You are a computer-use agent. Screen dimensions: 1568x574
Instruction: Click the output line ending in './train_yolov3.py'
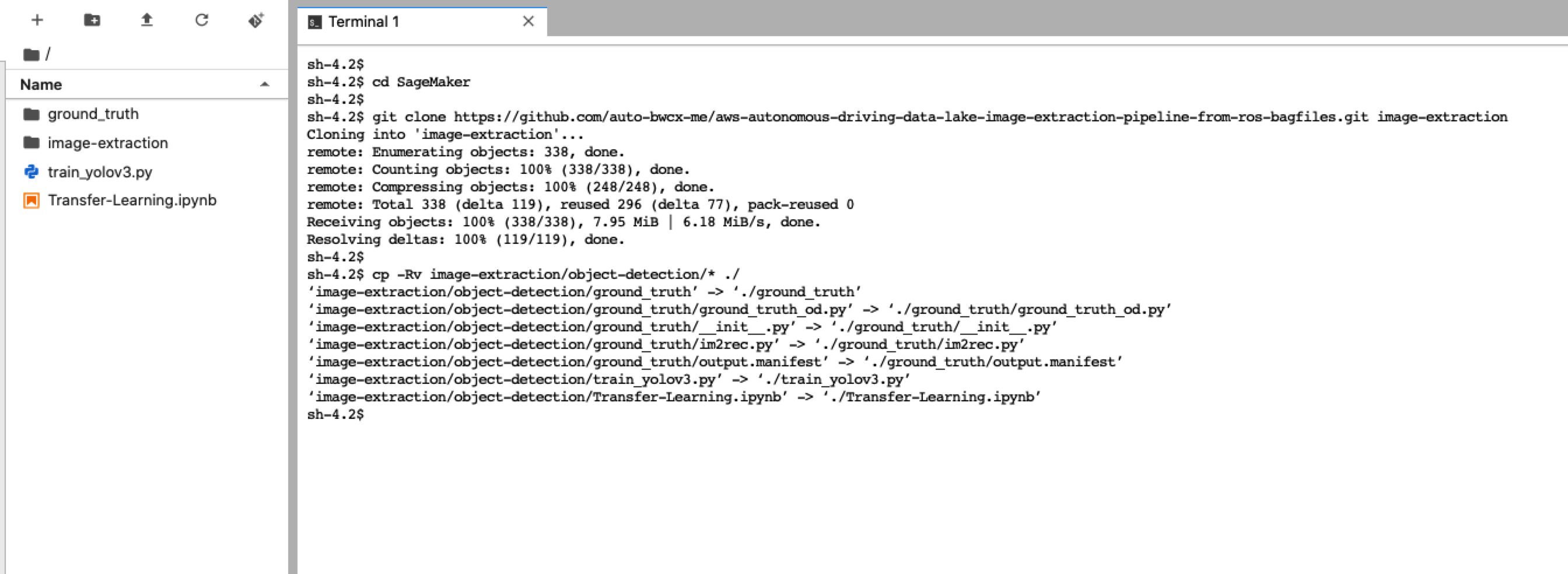(608, 379)
